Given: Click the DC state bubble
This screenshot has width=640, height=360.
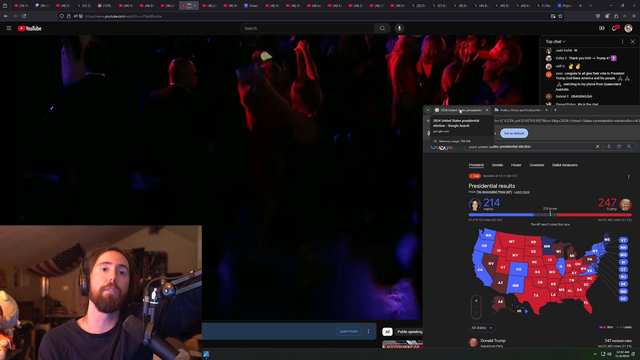Looking at the screenshot, I should pyautogui.click(x=623, y=299).
